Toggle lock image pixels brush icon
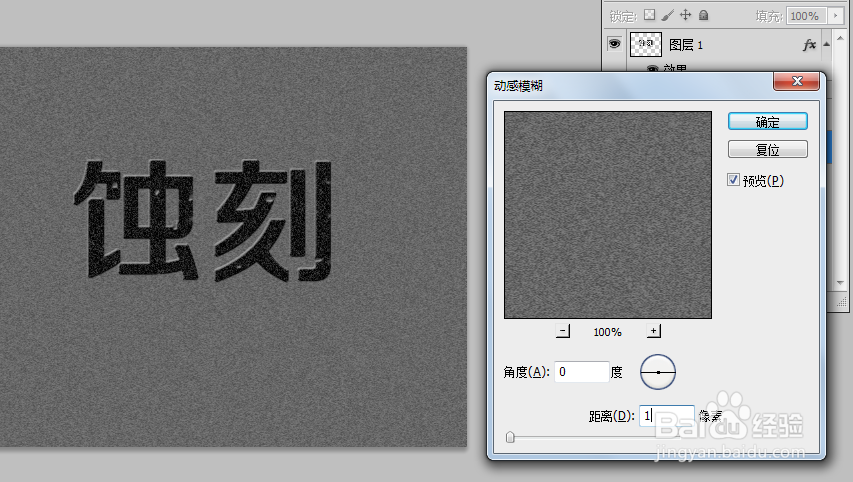 (667, 15)
